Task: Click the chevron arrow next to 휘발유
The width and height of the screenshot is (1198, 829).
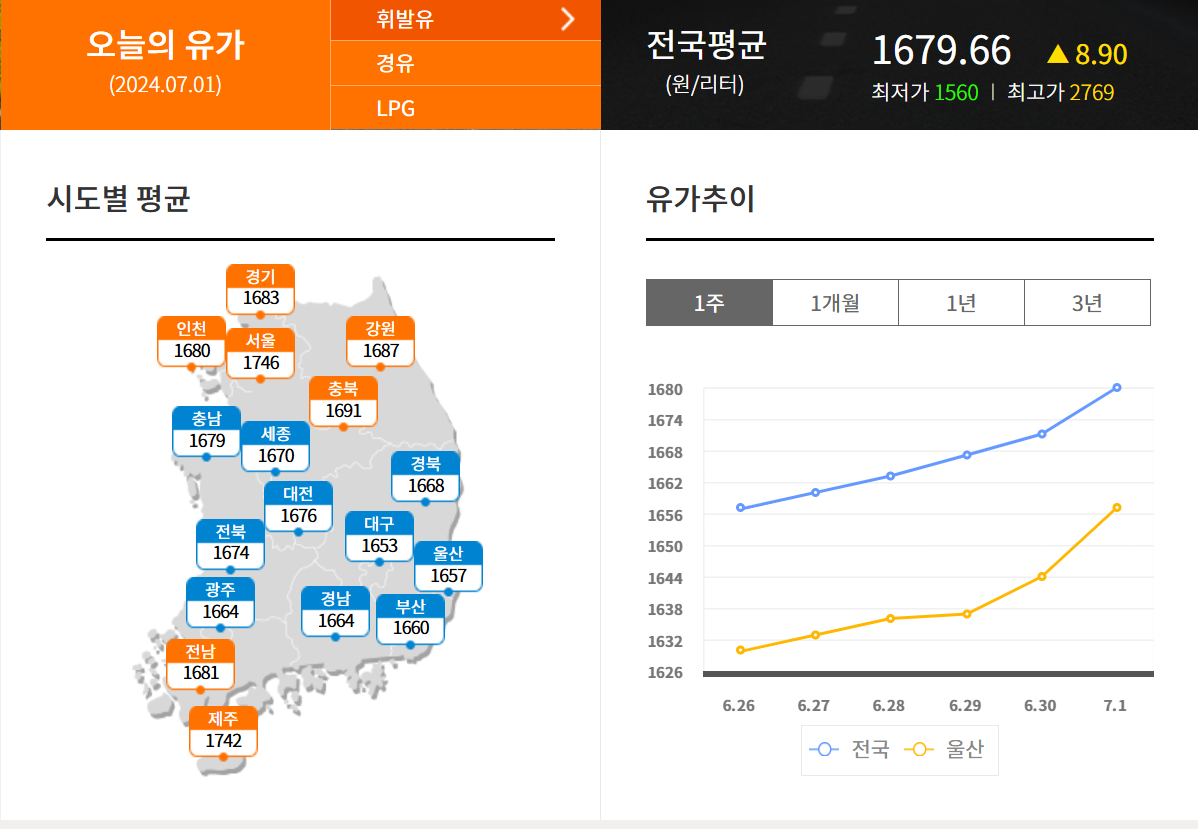Action: pos(568,19)
